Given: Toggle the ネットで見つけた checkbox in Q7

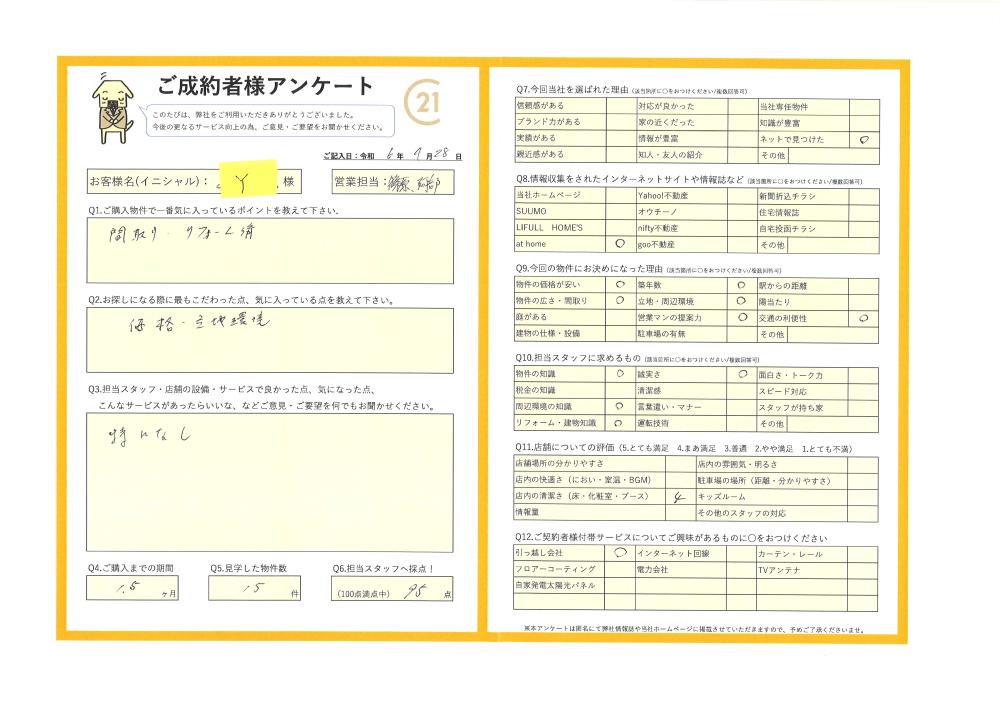Looking at the screenshot, I should coord(863,140).
